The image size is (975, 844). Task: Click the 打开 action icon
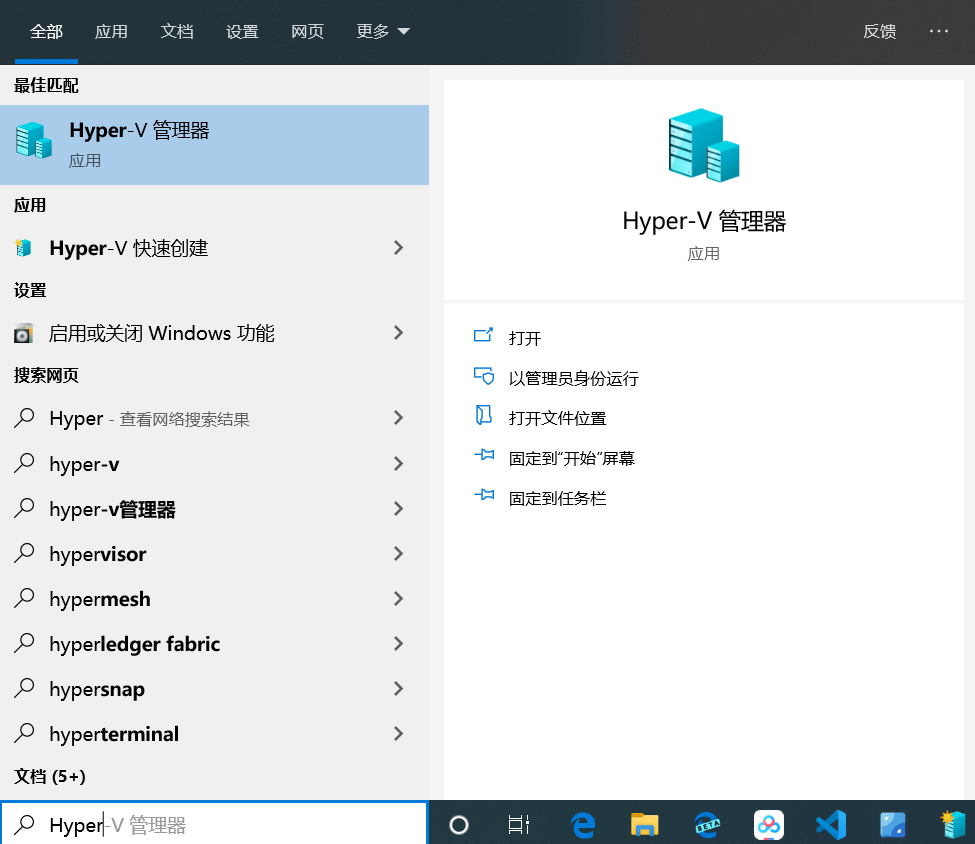483,336
